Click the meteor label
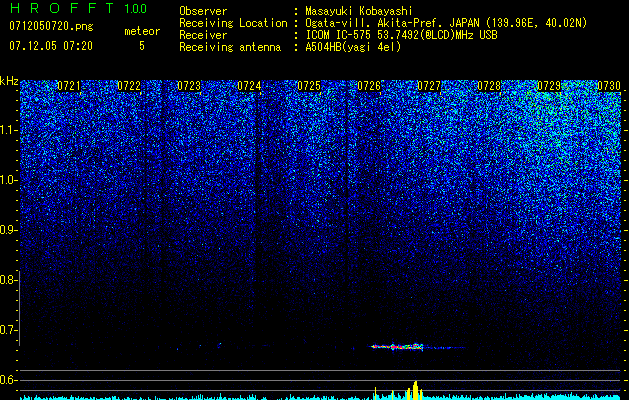This screenshot has height=400, width=629. (x=142, y=31)
